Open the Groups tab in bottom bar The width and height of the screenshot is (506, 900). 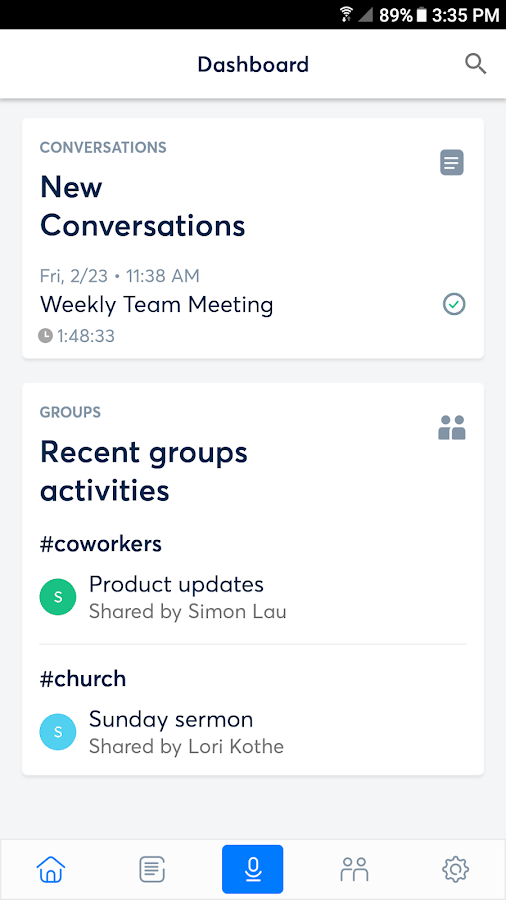point(354,869)
